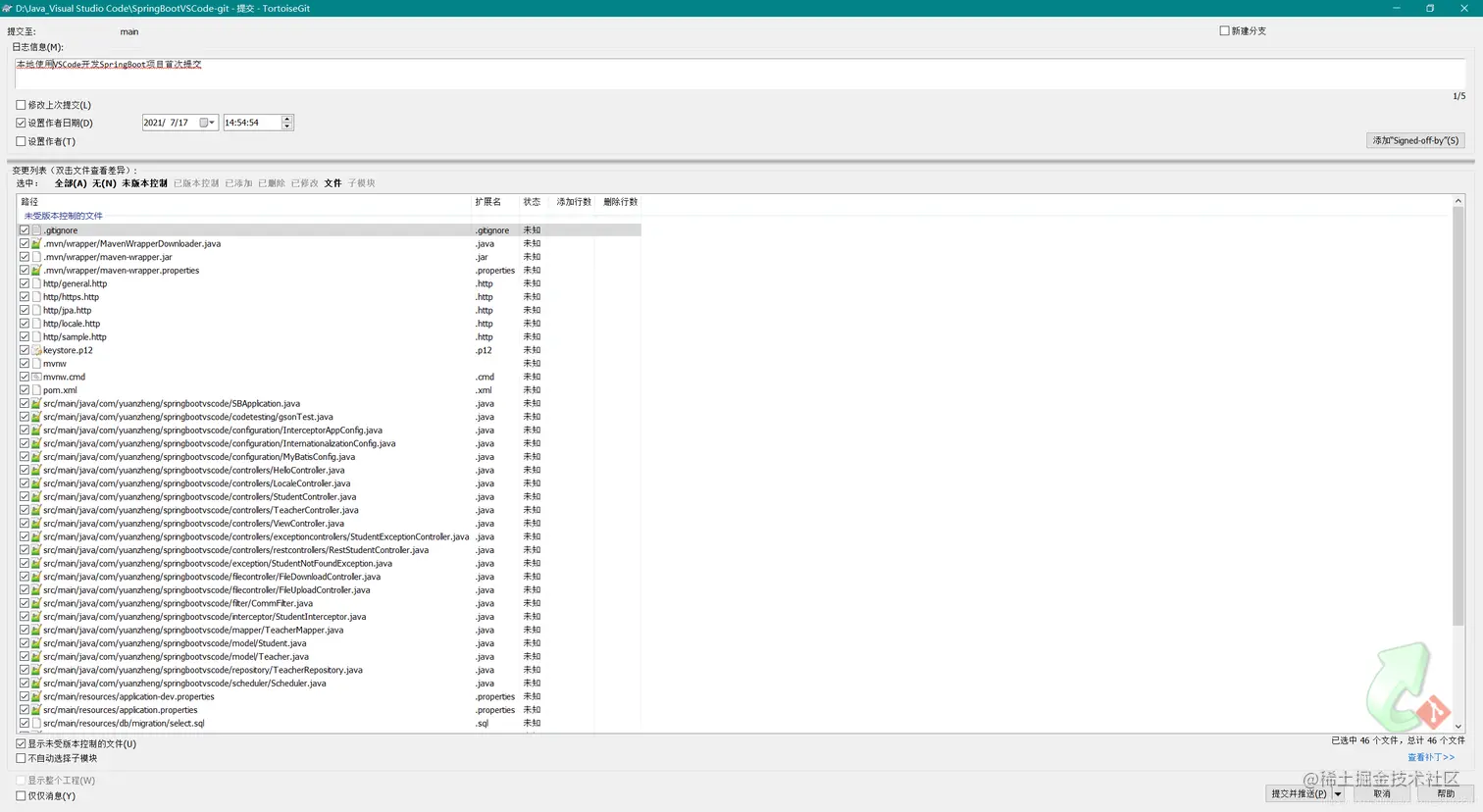Screen dimensions: 1483x812
Task: Click the Java icon of Scheduler.java
Action: pyautogui.click(x=36, y=684)
